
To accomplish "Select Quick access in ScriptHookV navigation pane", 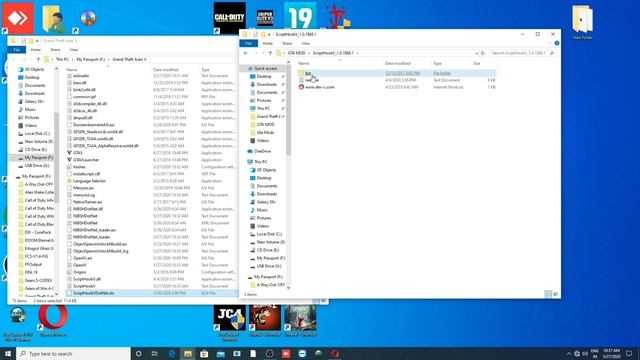I will pos(265,68).
